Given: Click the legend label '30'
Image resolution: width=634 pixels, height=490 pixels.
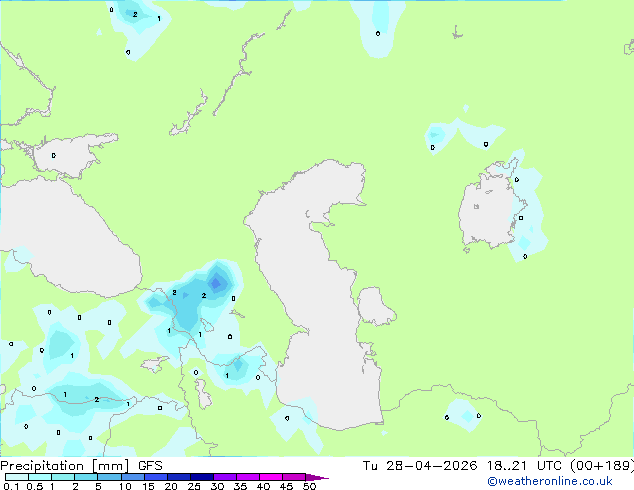Looking at the screenshot, I should (218, 486).
